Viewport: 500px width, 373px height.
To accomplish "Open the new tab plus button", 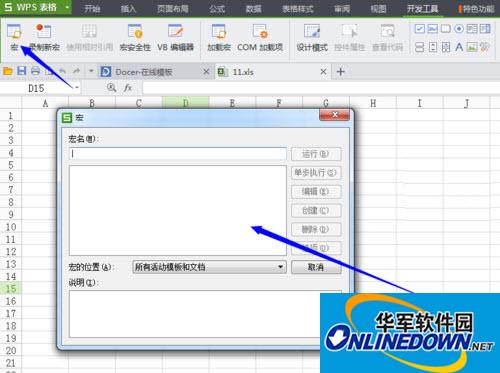I will 340,72.
